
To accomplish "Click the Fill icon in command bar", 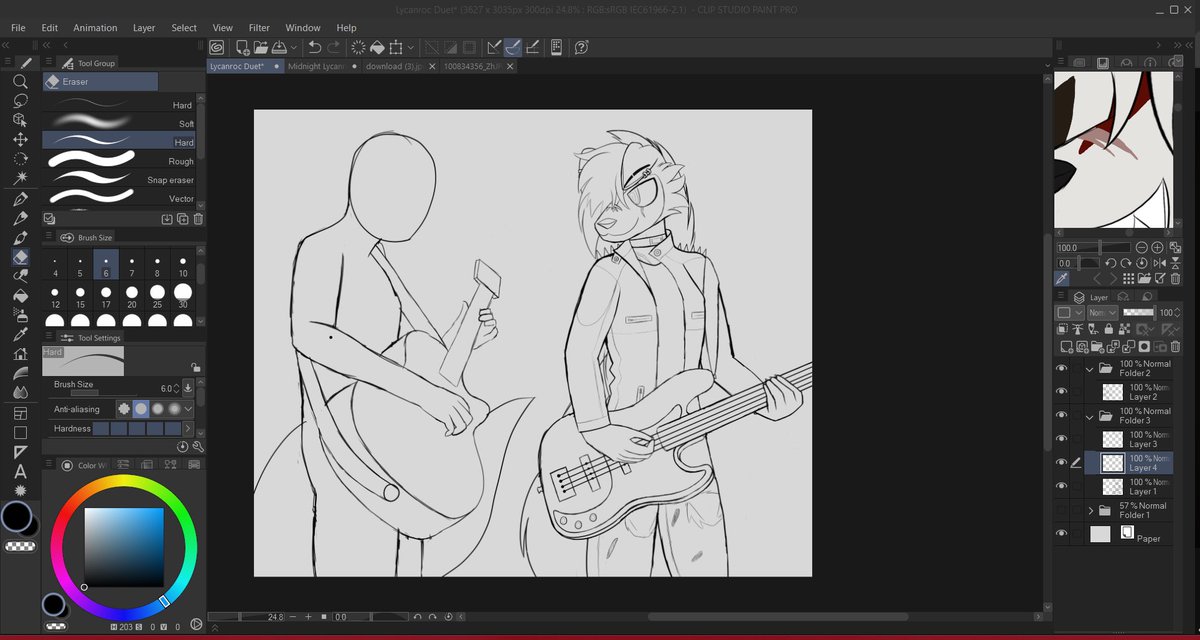I will pos(377,47).
